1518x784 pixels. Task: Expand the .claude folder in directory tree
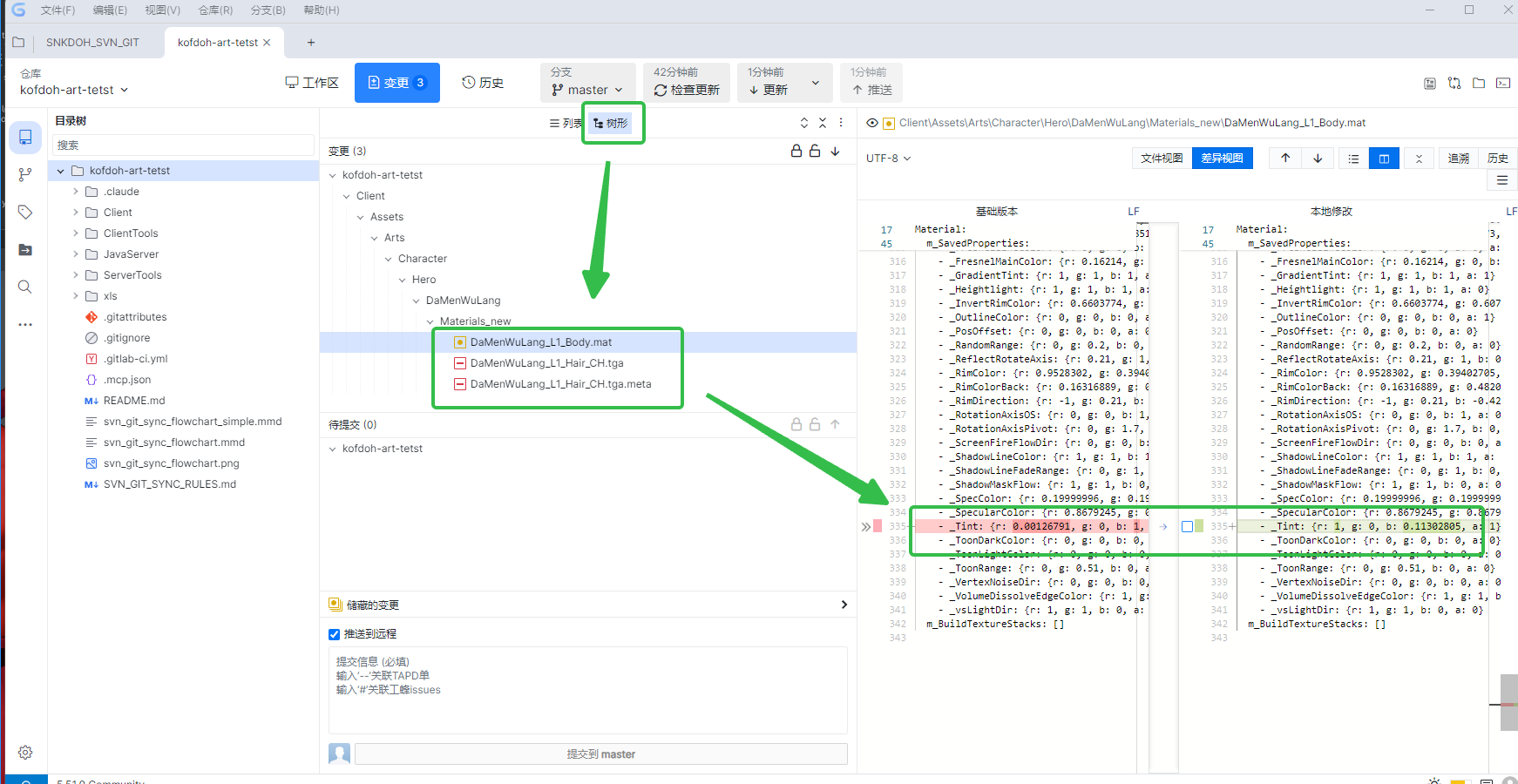pos(76,192)
